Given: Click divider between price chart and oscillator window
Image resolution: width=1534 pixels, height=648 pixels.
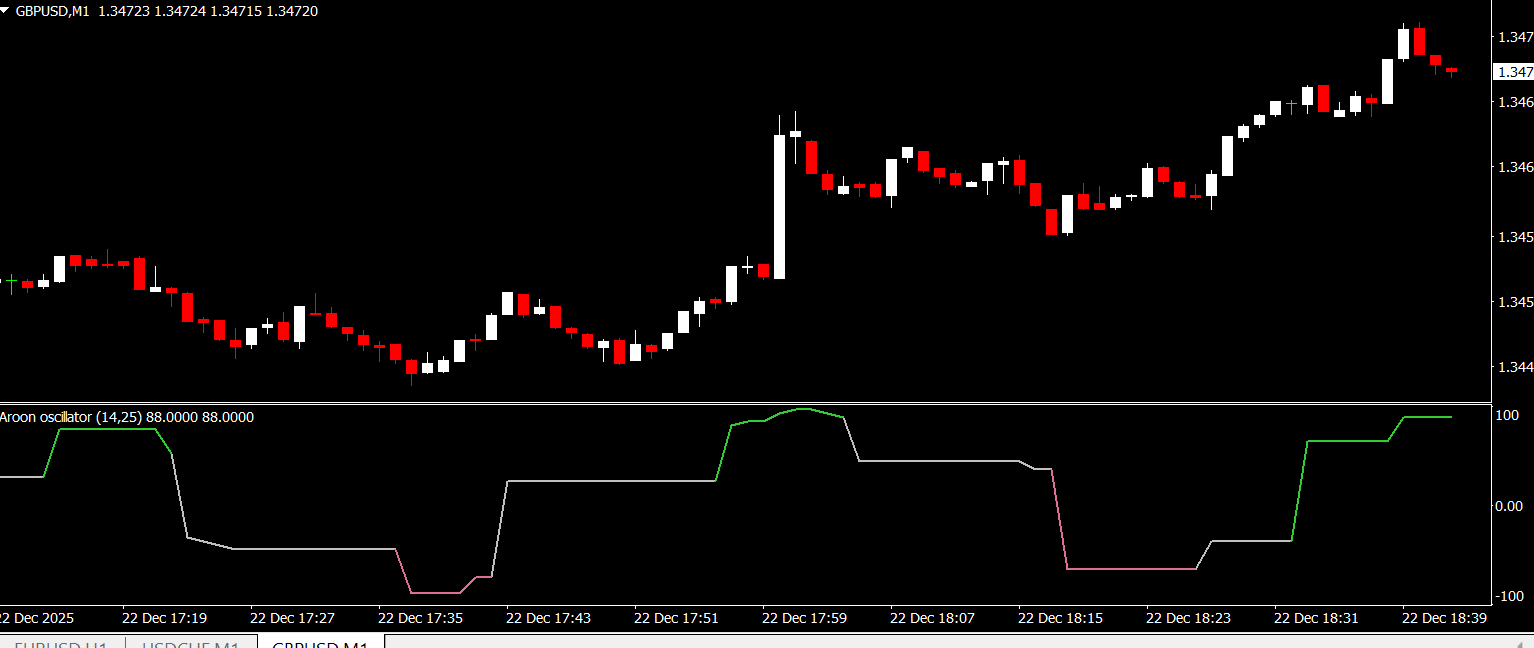Looking at the screenshot, I should [x=745, y=403].
